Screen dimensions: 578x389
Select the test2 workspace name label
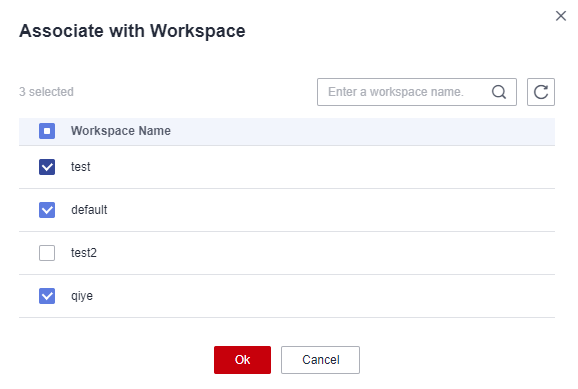[84, 253]
